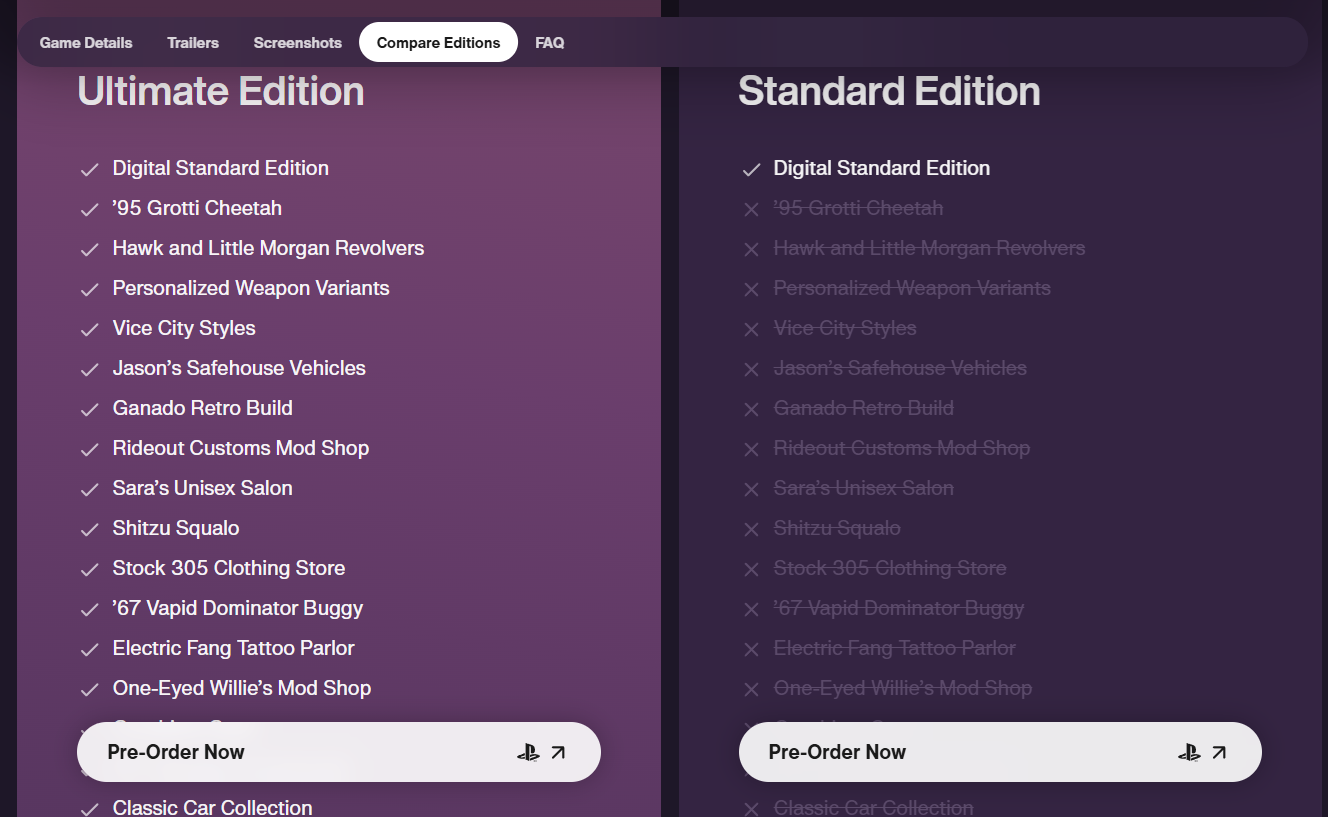
Task: Open the Game Details tab
Action: click(x=86, y=43)
